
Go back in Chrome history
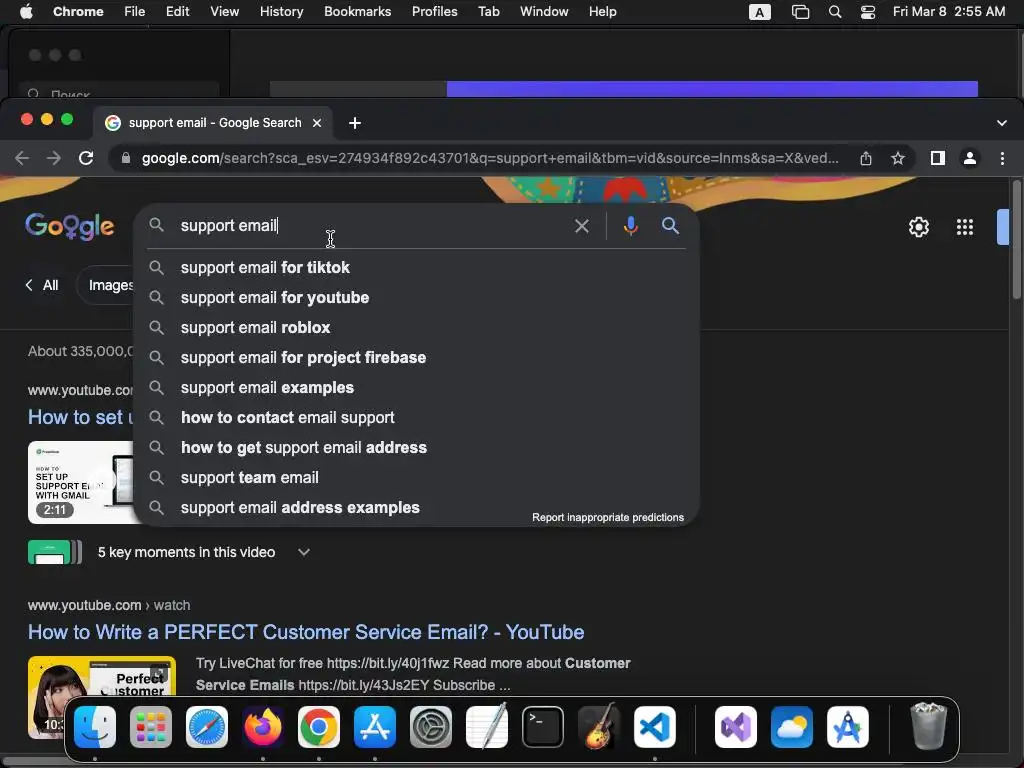[x=22, y=158]
